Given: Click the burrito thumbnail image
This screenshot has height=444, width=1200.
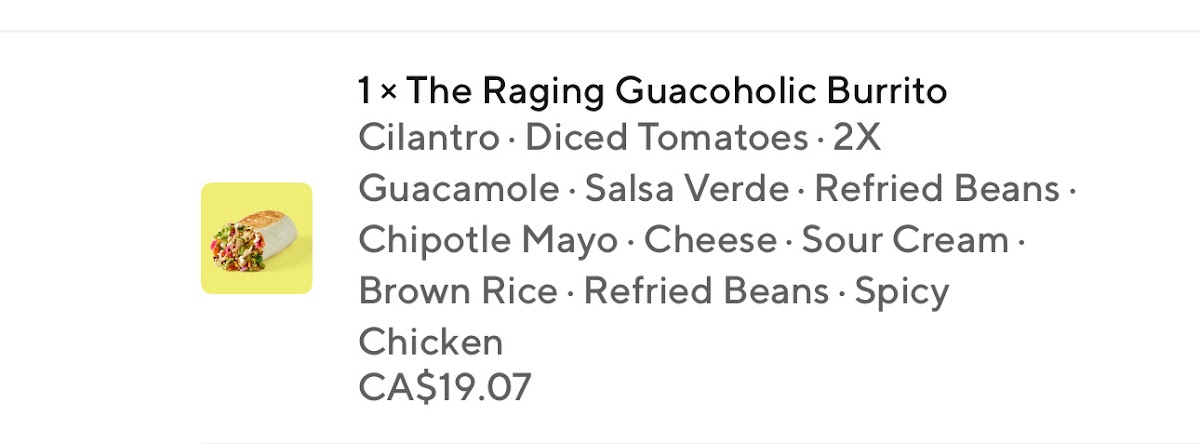Looking at the screenshot, I should tap(256, 238).
